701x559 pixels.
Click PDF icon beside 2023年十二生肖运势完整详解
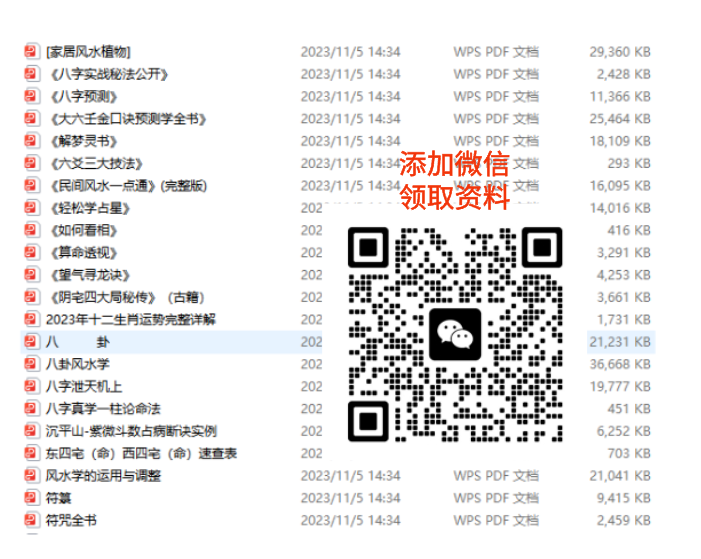pos(31,319)
